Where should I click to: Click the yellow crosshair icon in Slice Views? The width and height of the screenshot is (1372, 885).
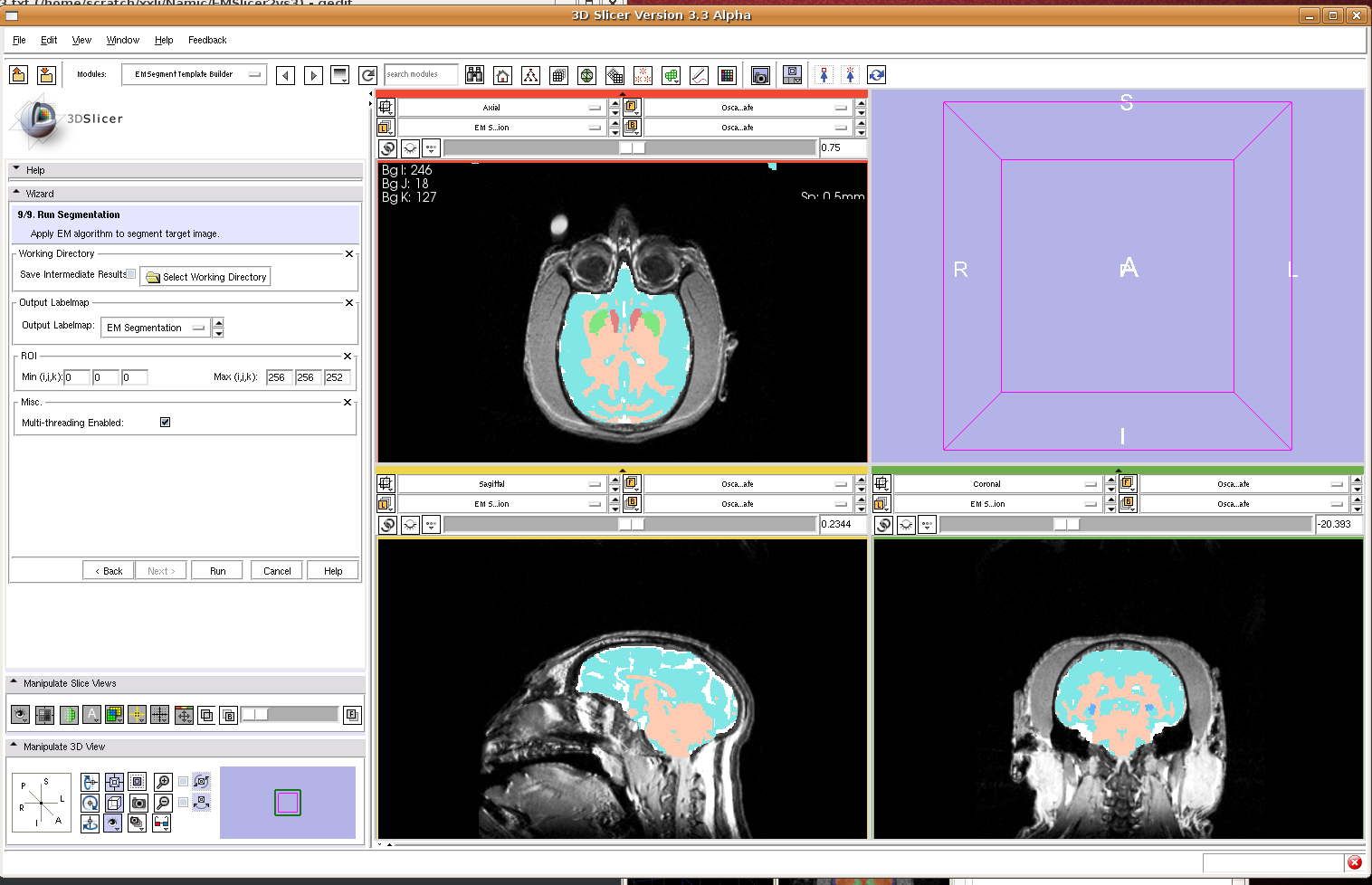[x=137, y=715]
